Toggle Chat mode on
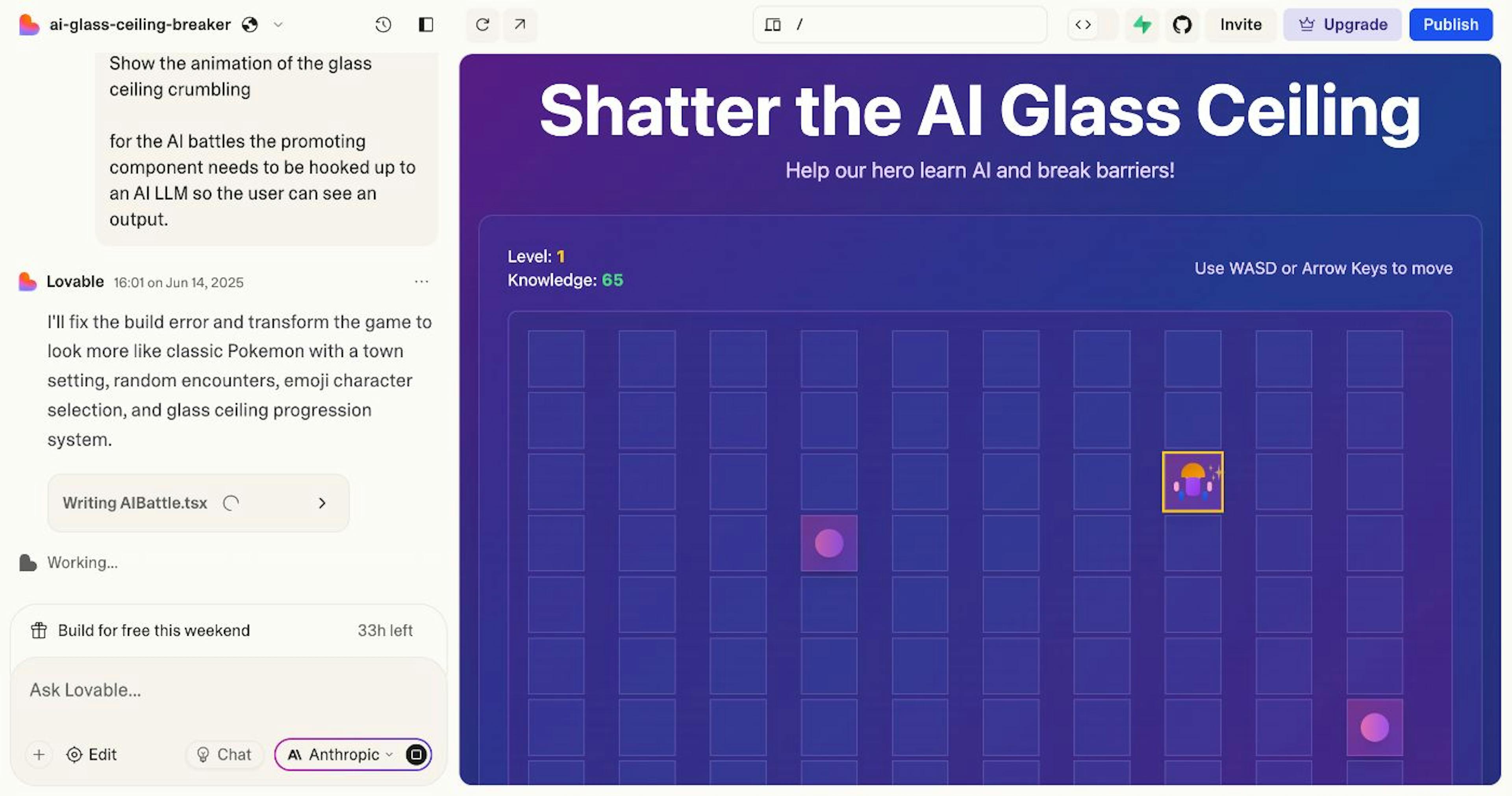The height and width of the screenshot is (796, 1512). click(224, 754)
